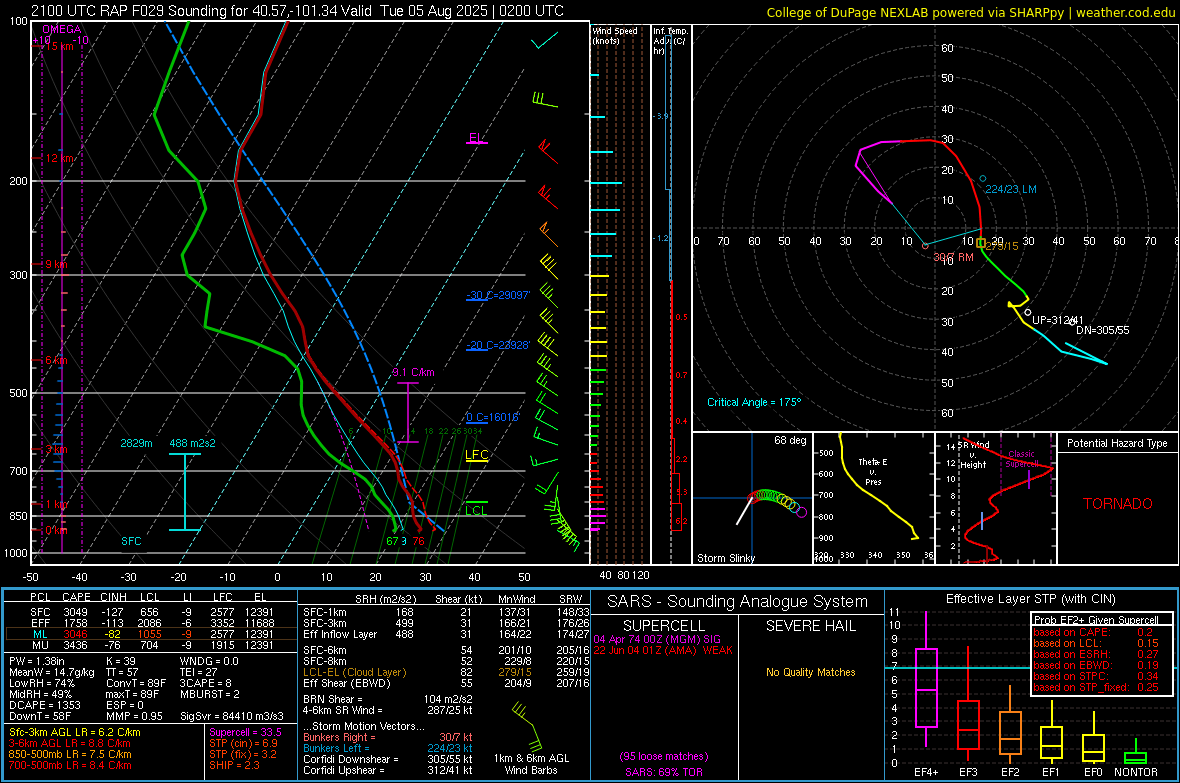Click the "Prob EF2+ Given Supercell" heading
Screen dimensions: 1180x783
1096,620
